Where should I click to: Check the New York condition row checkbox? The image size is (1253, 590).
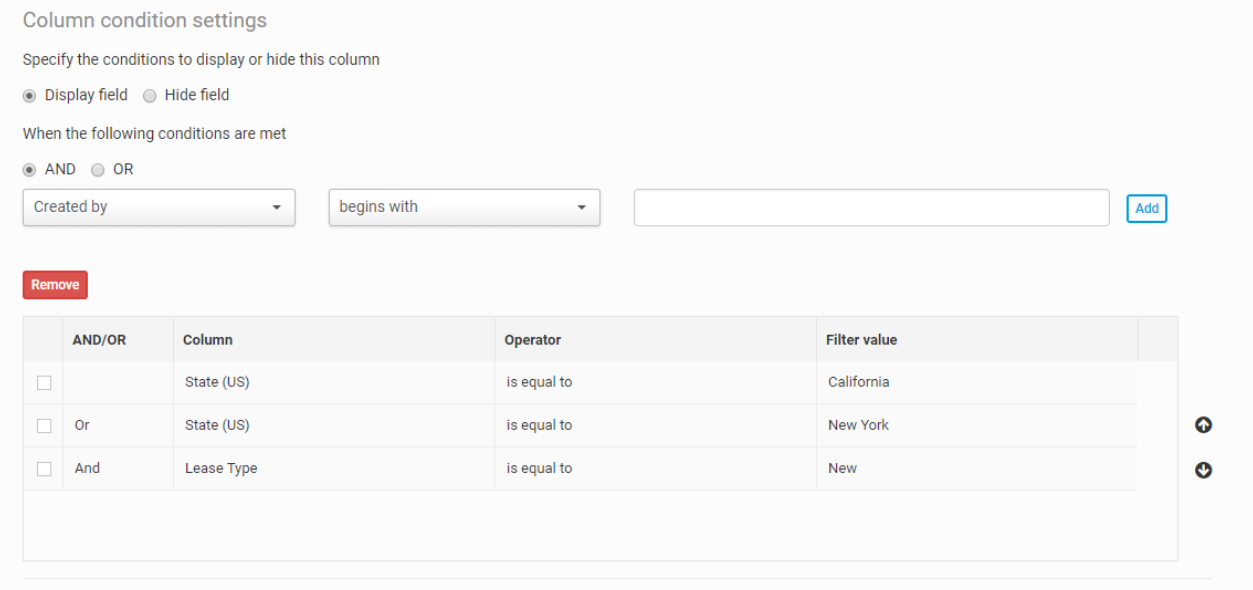point(44,426)
